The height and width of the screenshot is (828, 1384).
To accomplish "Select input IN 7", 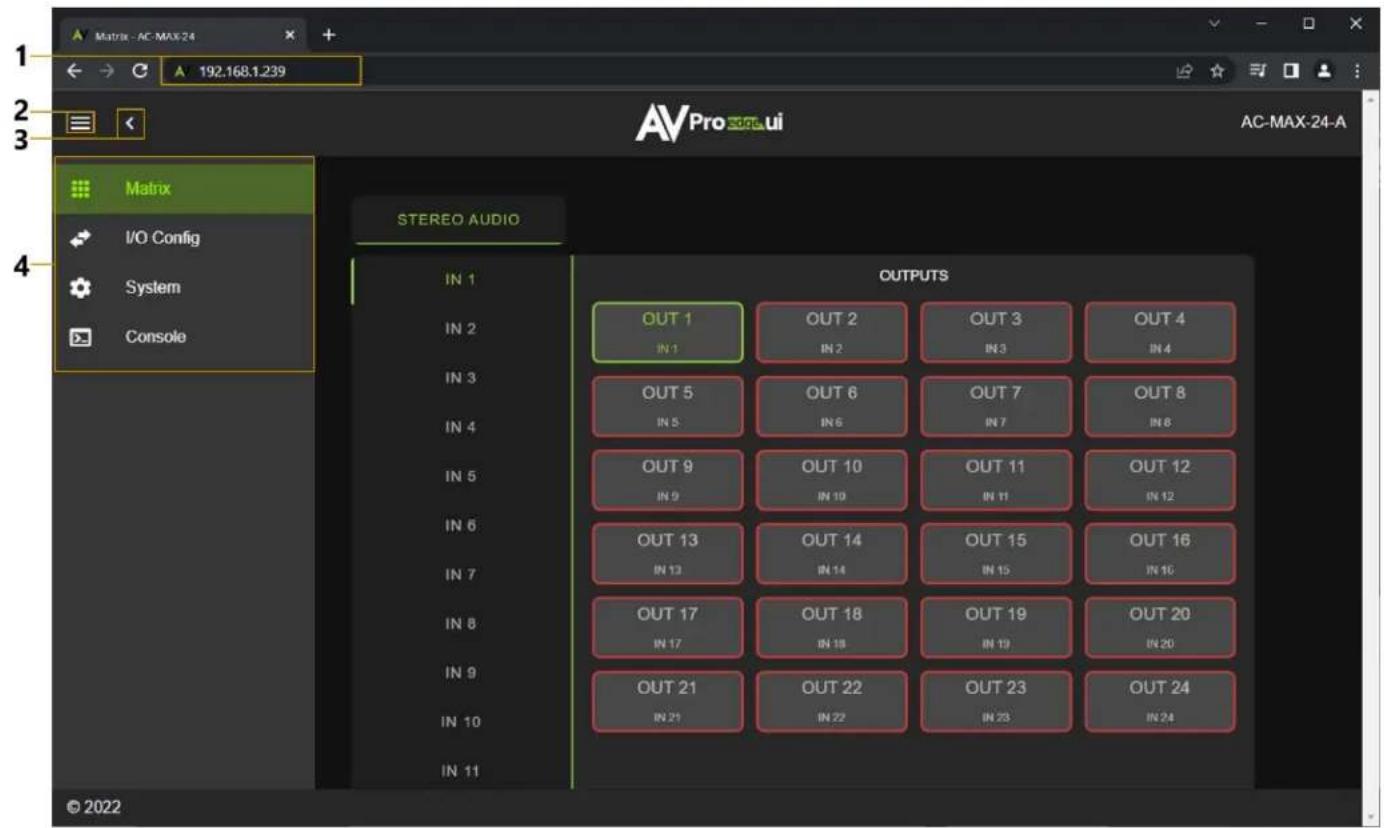I will pyautogui.click(x=460, y=575).
